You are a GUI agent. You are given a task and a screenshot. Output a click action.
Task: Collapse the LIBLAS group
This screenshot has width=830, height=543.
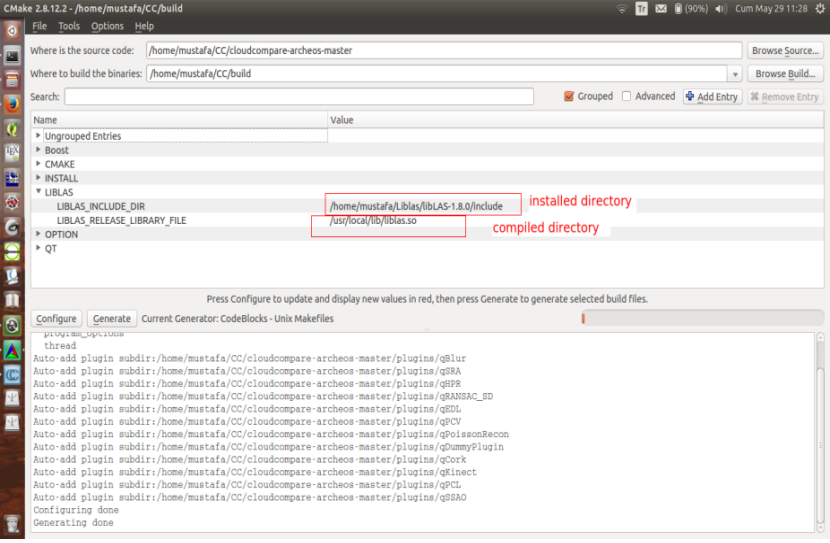point(39,192)
